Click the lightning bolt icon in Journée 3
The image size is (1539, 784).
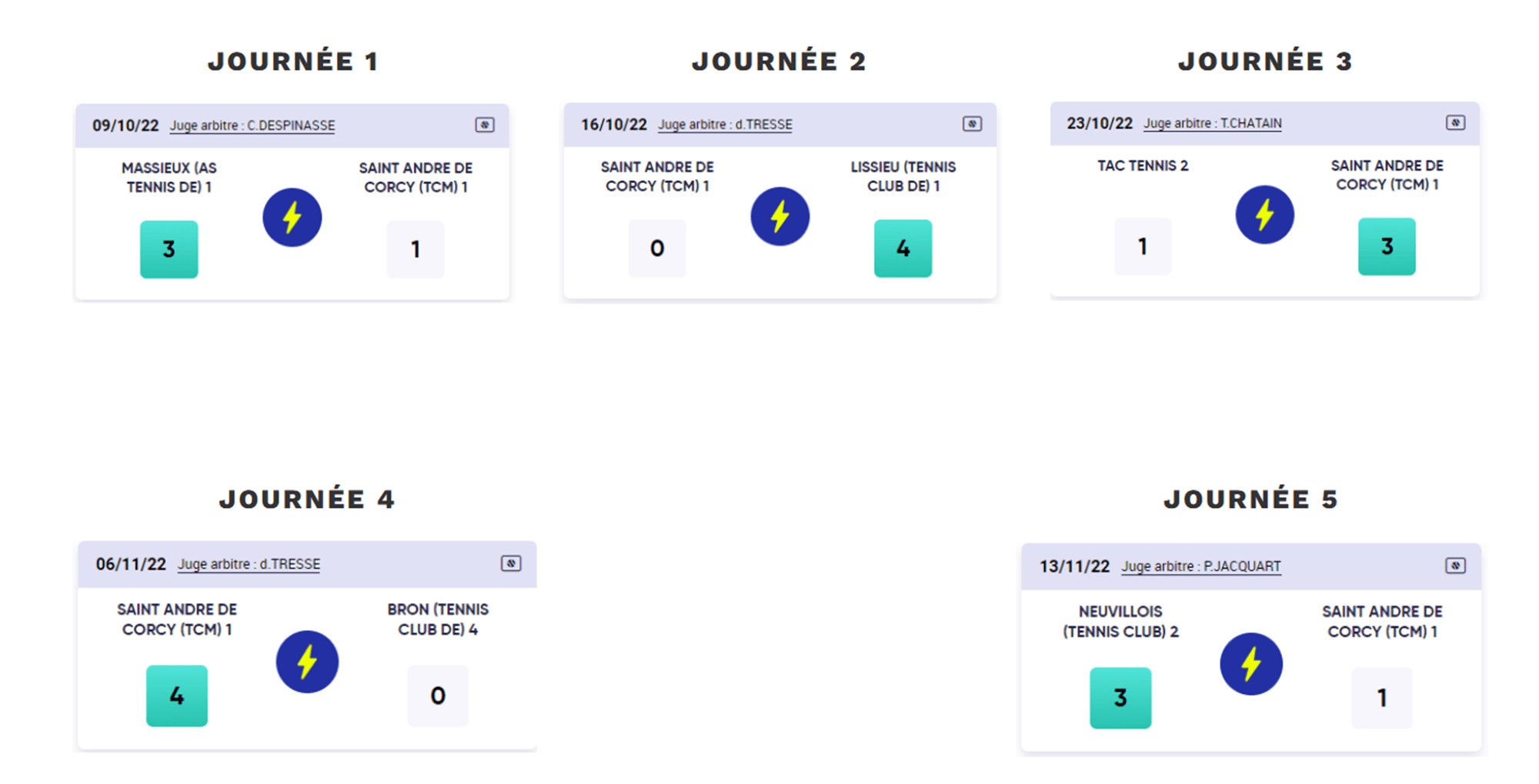pos(1265,215)
